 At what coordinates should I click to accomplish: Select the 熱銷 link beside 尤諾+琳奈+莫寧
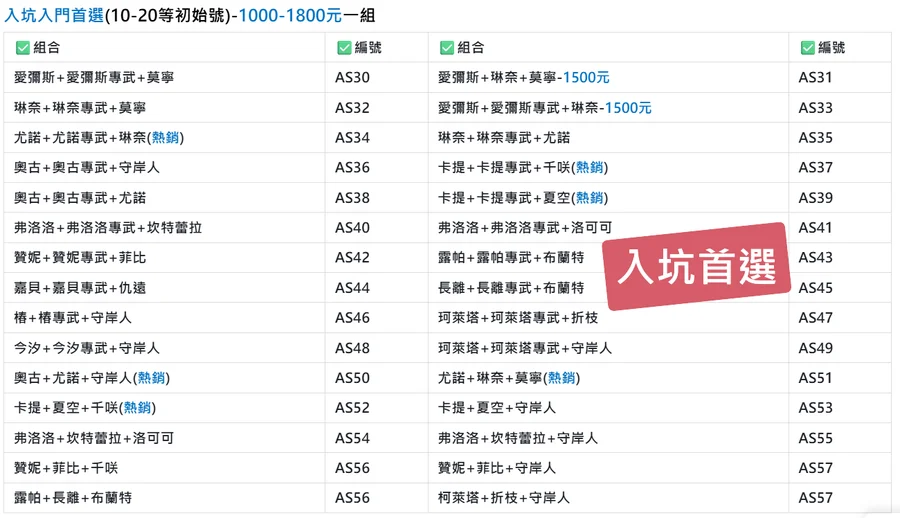tap(562, 378)
